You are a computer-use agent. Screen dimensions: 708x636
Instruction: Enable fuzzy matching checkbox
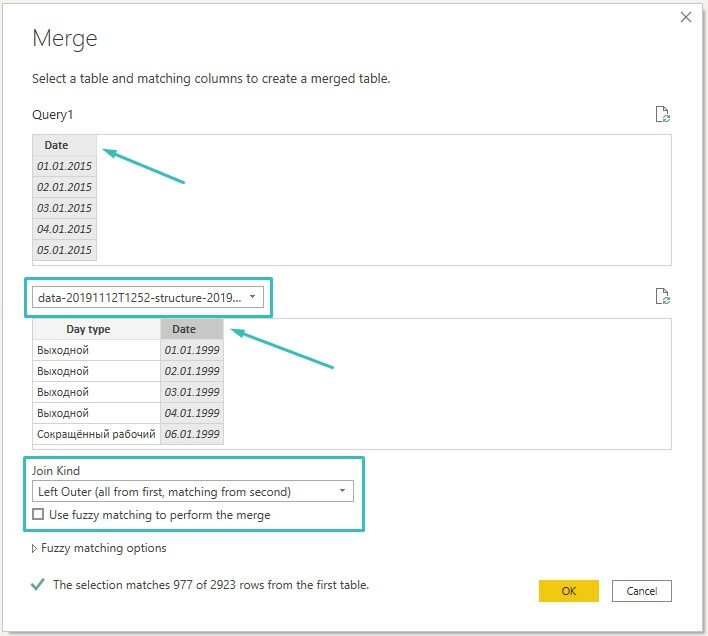click(x=38, y=514)
